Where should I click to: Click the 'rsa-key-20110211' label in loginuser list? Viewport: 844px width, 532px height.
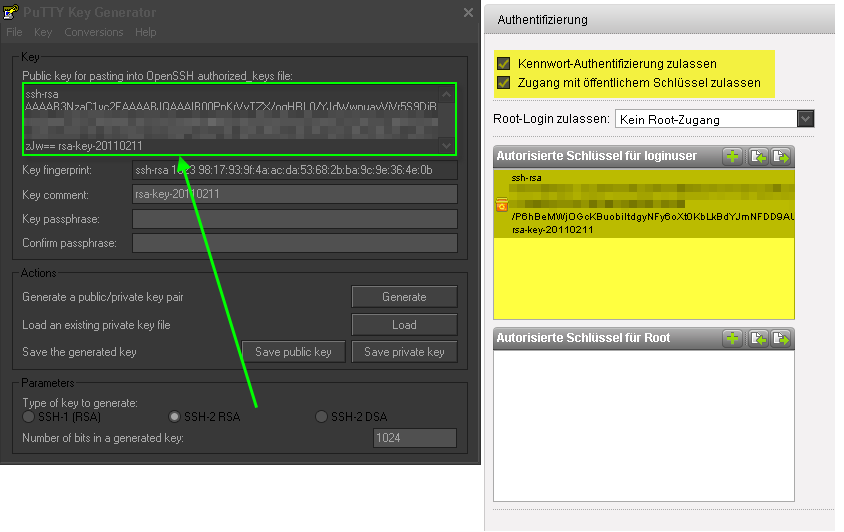tap(552, 230)
